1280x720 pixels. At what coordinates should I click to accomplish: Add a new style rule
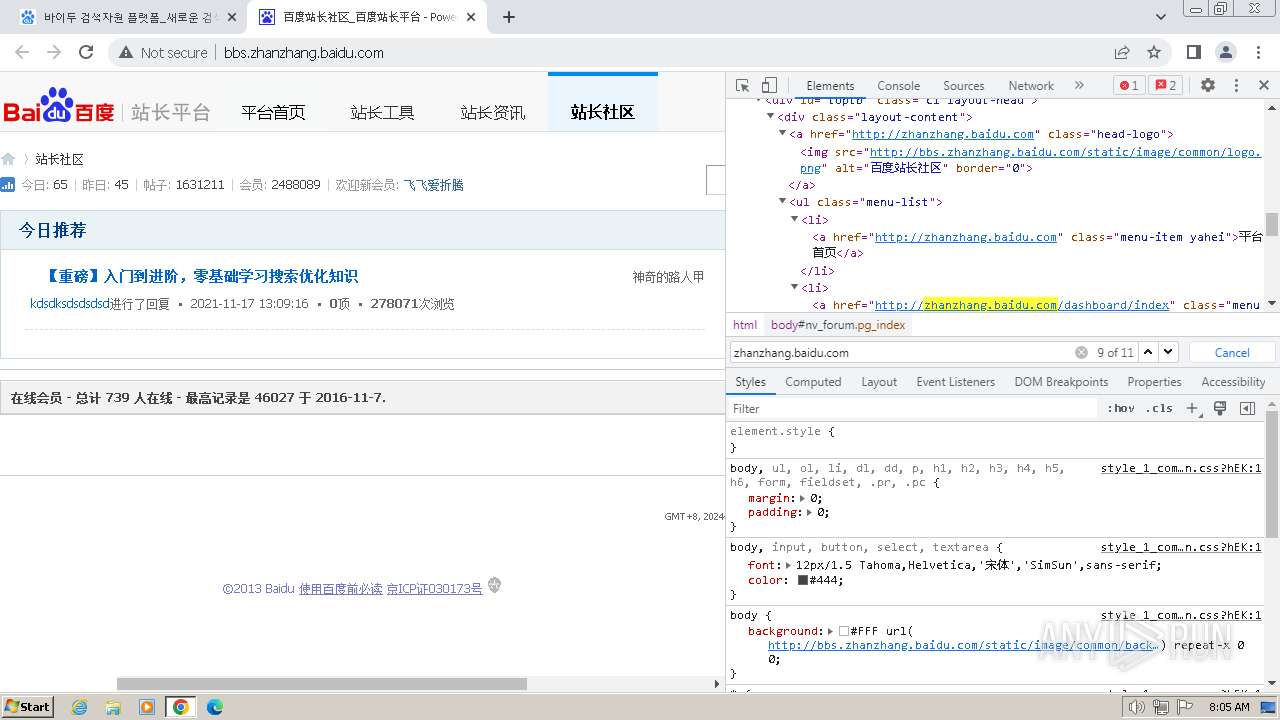point(1193,408)
